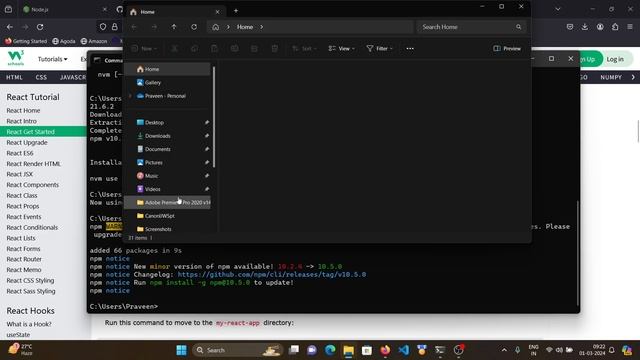Unpin Videos using its pin icon
This screenshot has width=640, height=360.
click(207, 189)
